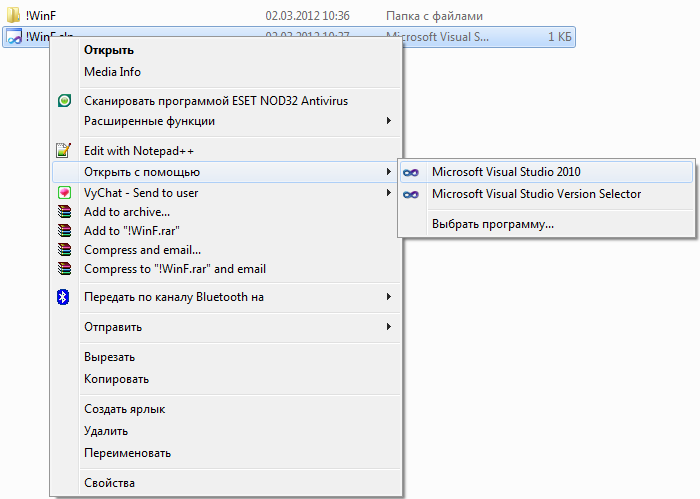Click the Bluetooth icon in the menu

63,297
